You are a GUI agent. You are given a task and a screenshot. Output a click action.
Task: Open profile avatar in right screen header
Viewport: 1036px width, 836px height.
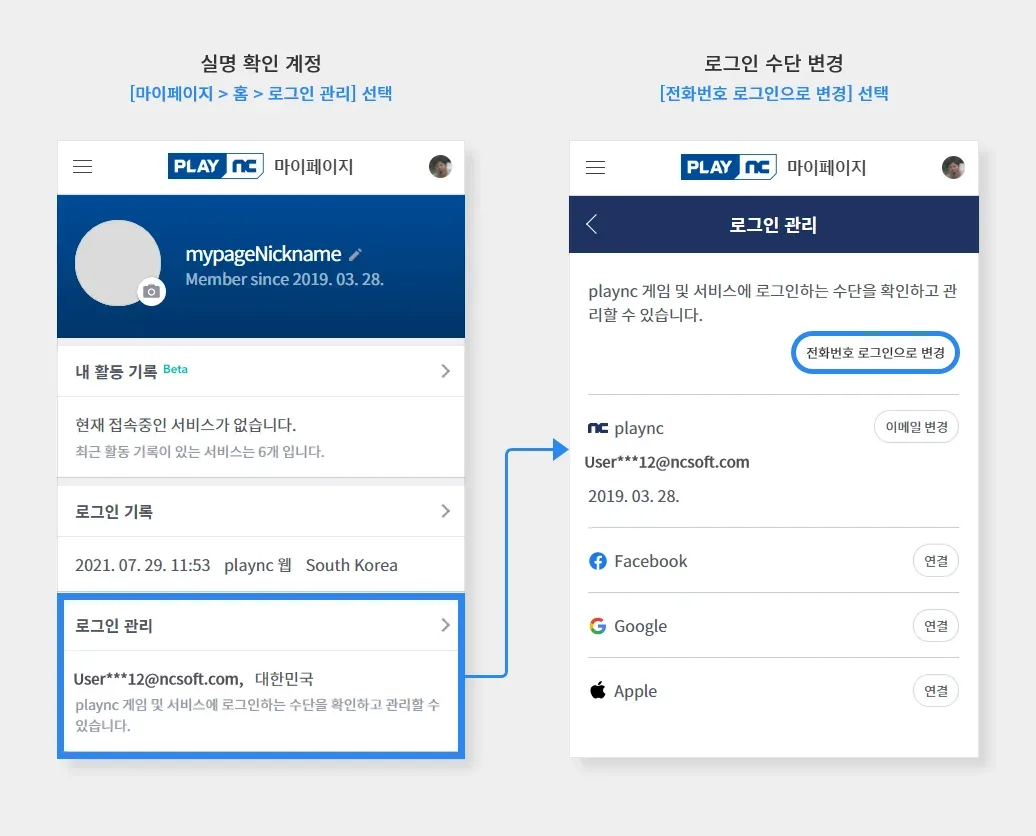click(953, 167)
